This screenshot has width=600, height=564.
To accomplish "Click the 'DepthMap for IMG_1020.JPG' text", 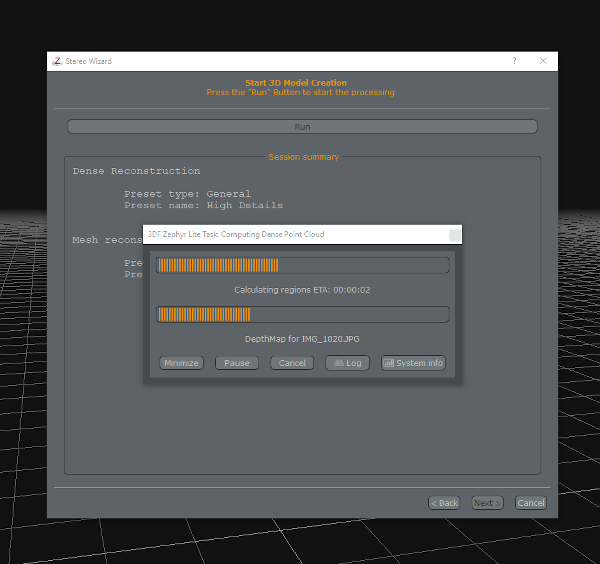I will coord(302,339).
